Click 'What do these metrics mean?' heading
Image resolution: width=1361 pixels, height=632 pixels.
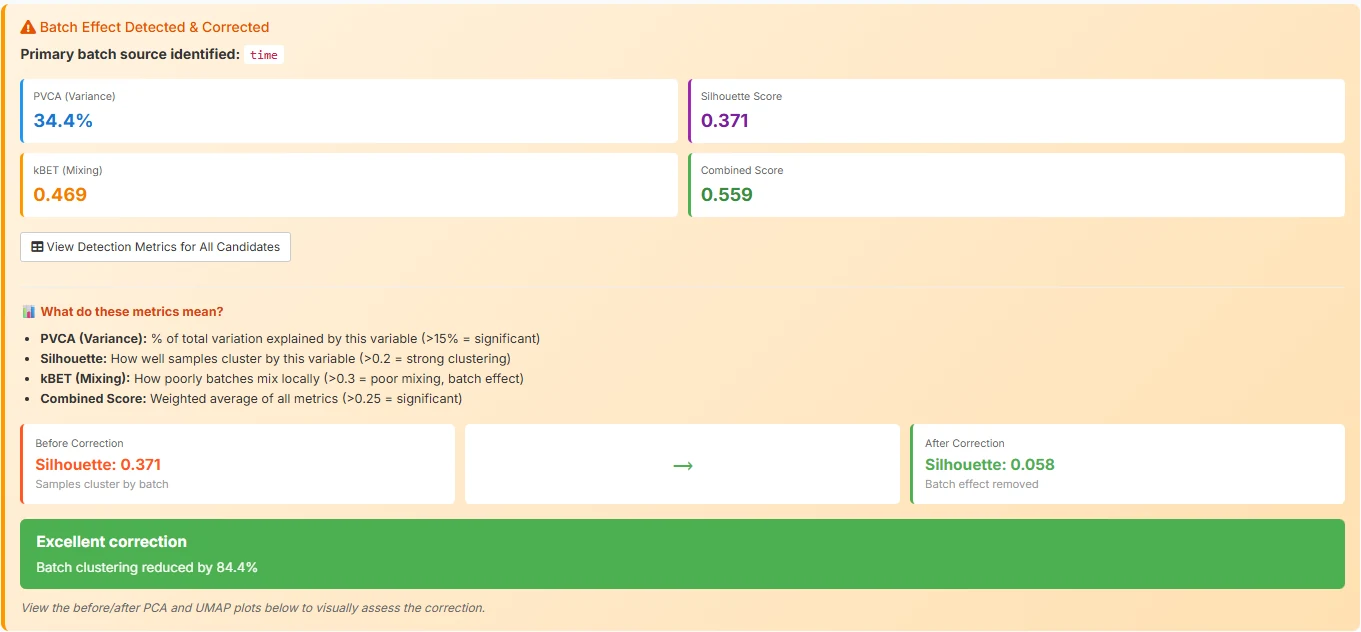132,312
